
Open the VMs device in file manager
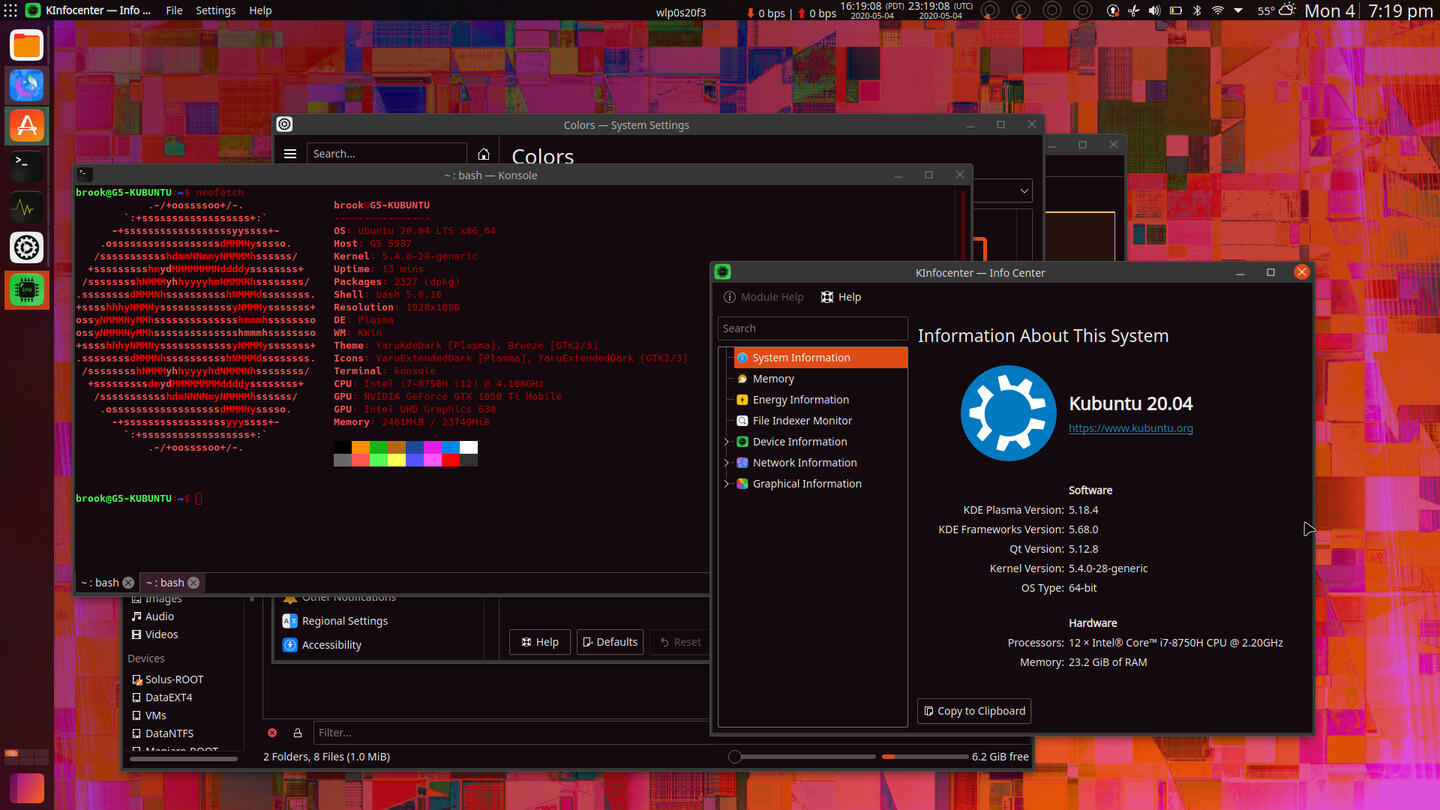(x=149, y=716)
